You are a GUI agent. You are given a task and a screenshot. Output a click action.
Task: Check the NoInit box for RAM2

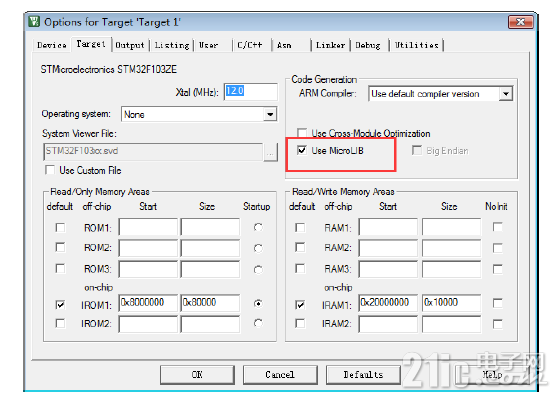point(498,248)
